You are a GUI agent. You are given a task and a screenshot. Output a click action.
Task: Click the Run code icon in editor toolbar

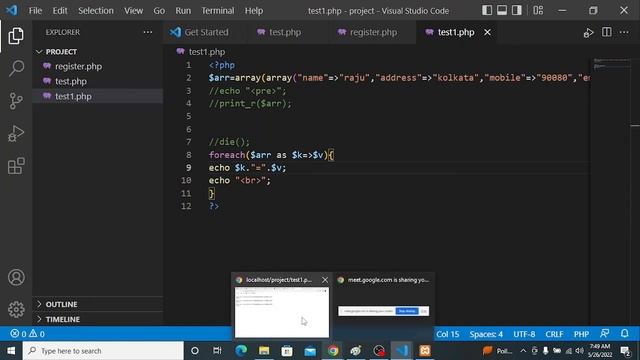(588, 33)
